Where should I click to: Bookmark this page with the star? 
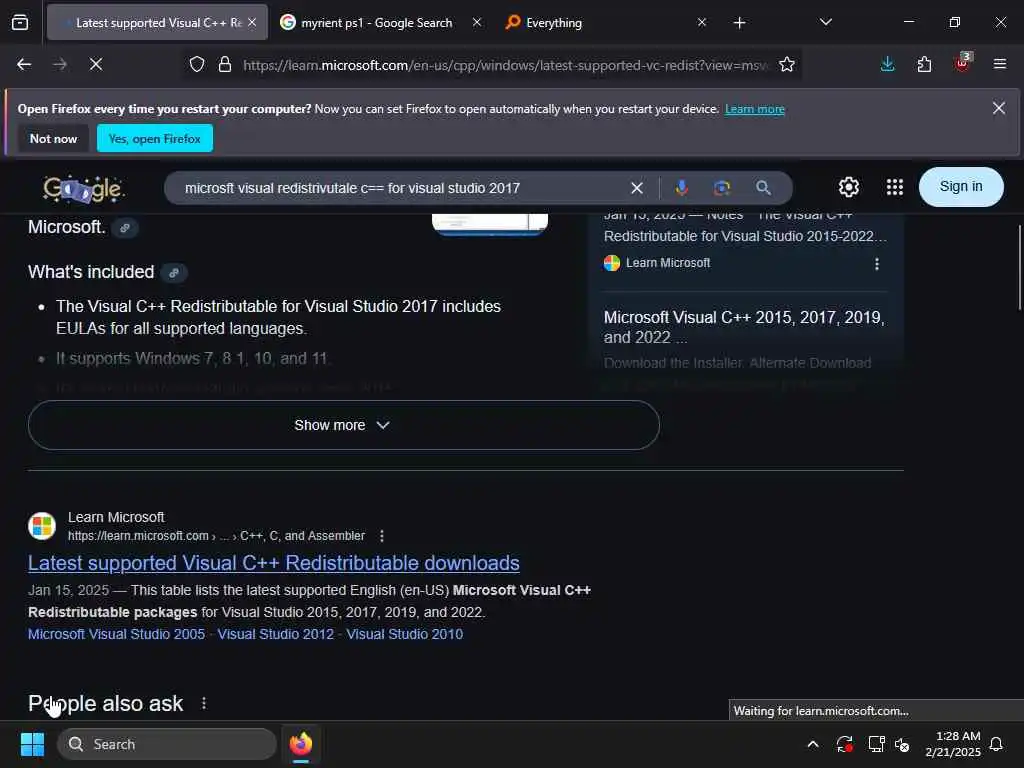click(x=787, y=65)
